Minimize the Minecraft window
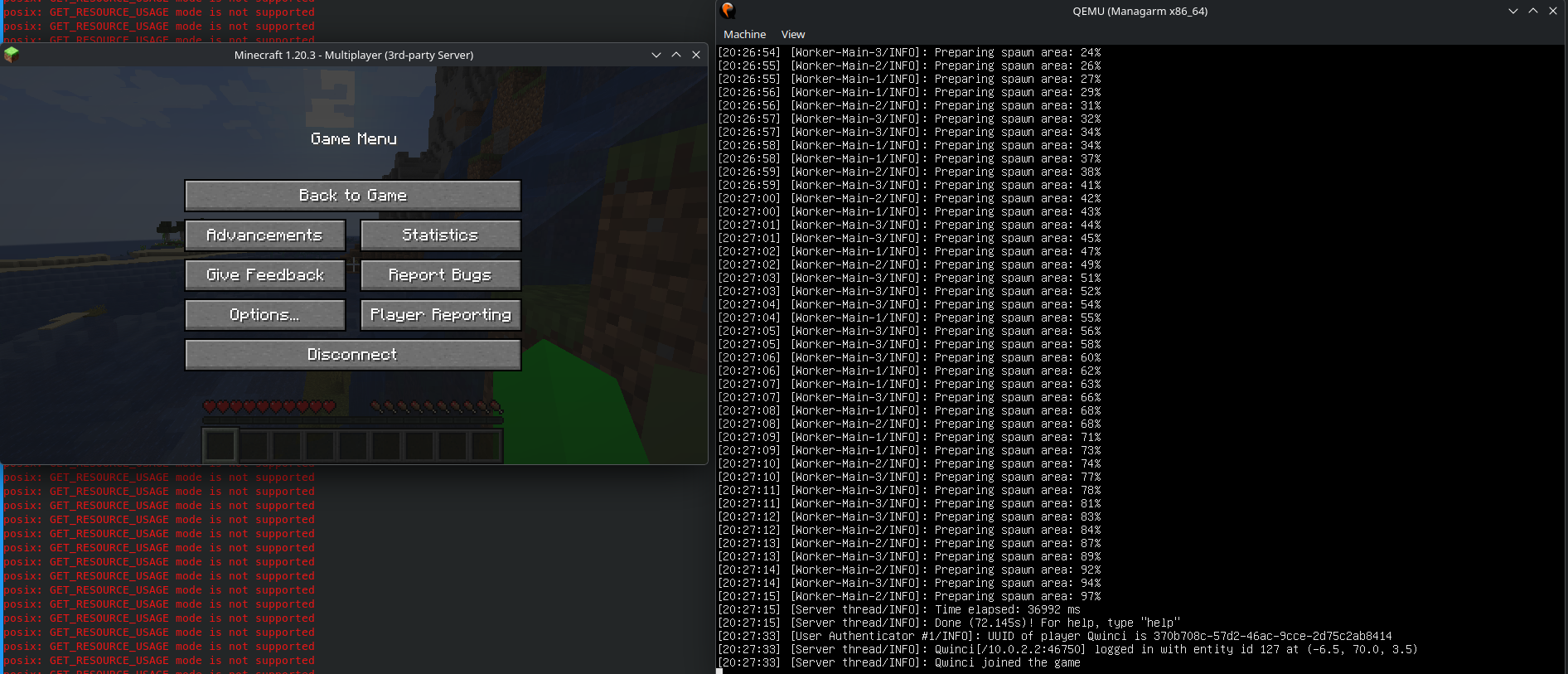 tap(656, 55)
